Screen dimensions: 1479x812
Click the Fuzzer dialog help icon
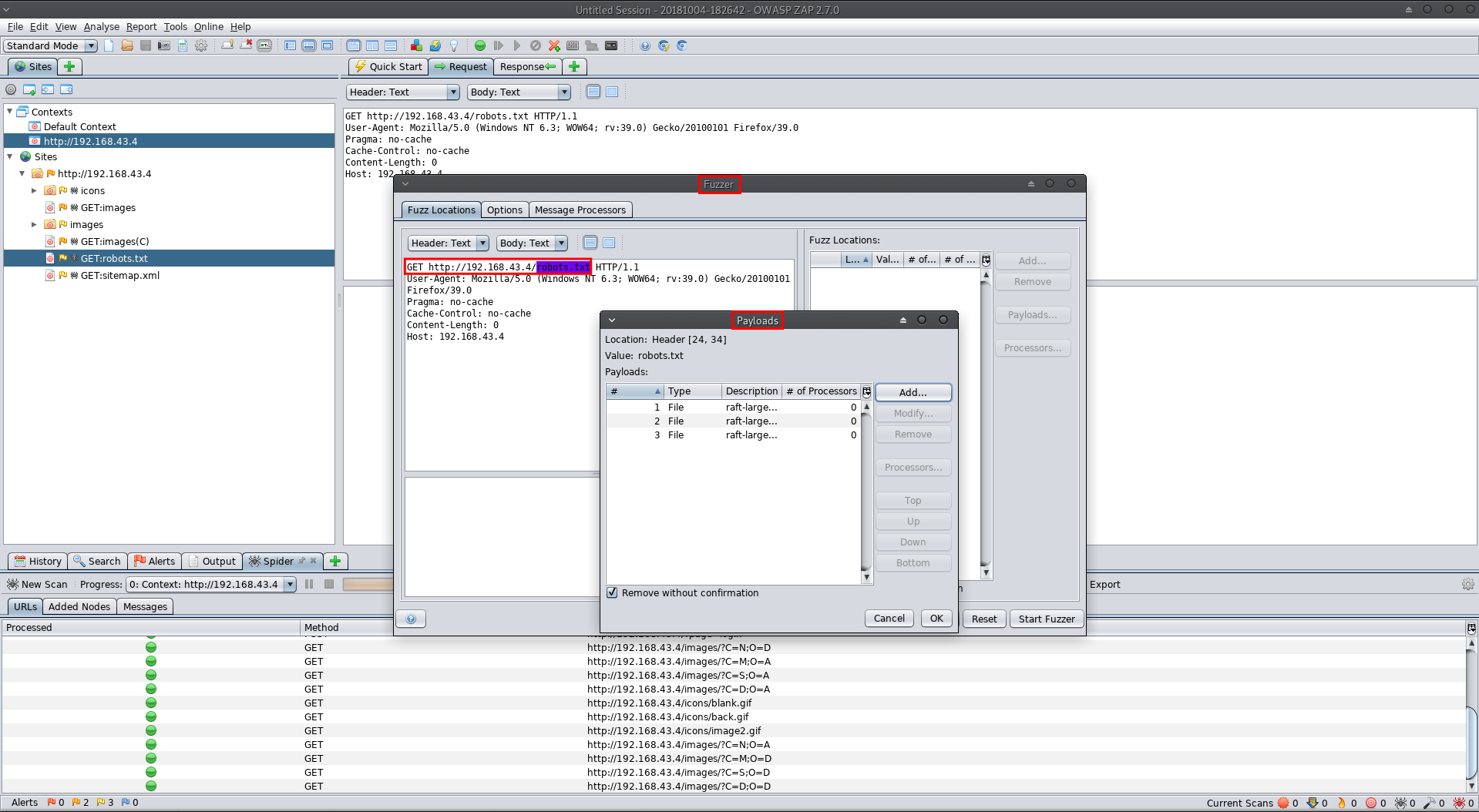click(411, 619)
